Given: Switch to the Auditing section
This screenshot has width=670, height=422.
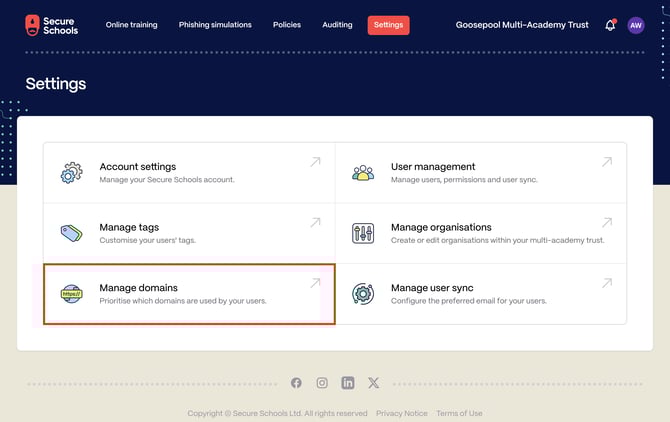Looking at the screenshot, I should pyautogui.click(x=337, y=25).
